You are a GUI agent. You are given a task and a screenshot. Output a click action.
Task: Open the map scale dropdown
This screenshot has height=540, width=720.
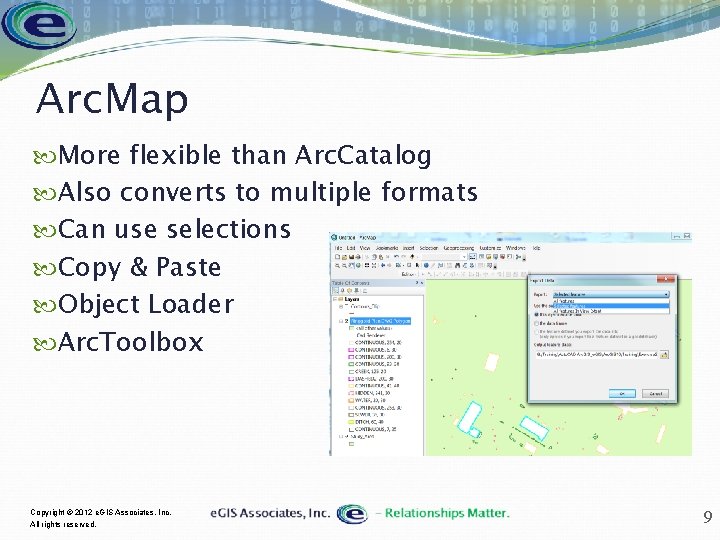coord(464,257)
